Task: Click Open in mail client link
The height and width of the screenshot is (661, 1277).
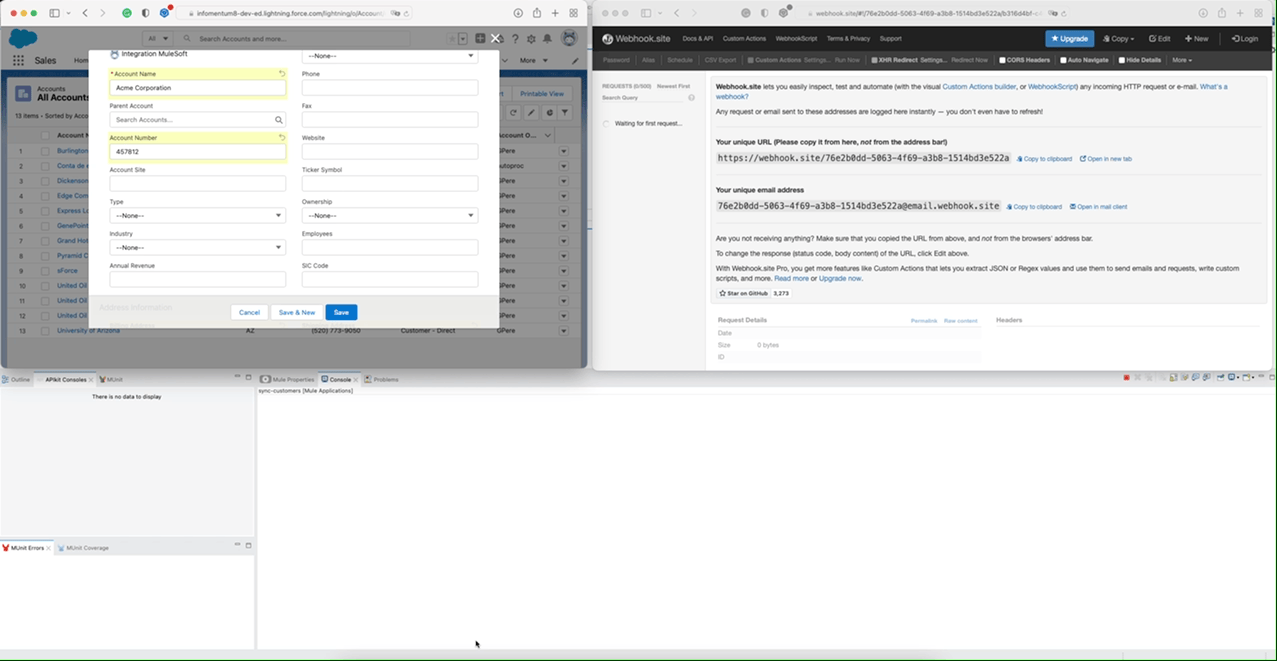Action: pos(1098,207)
